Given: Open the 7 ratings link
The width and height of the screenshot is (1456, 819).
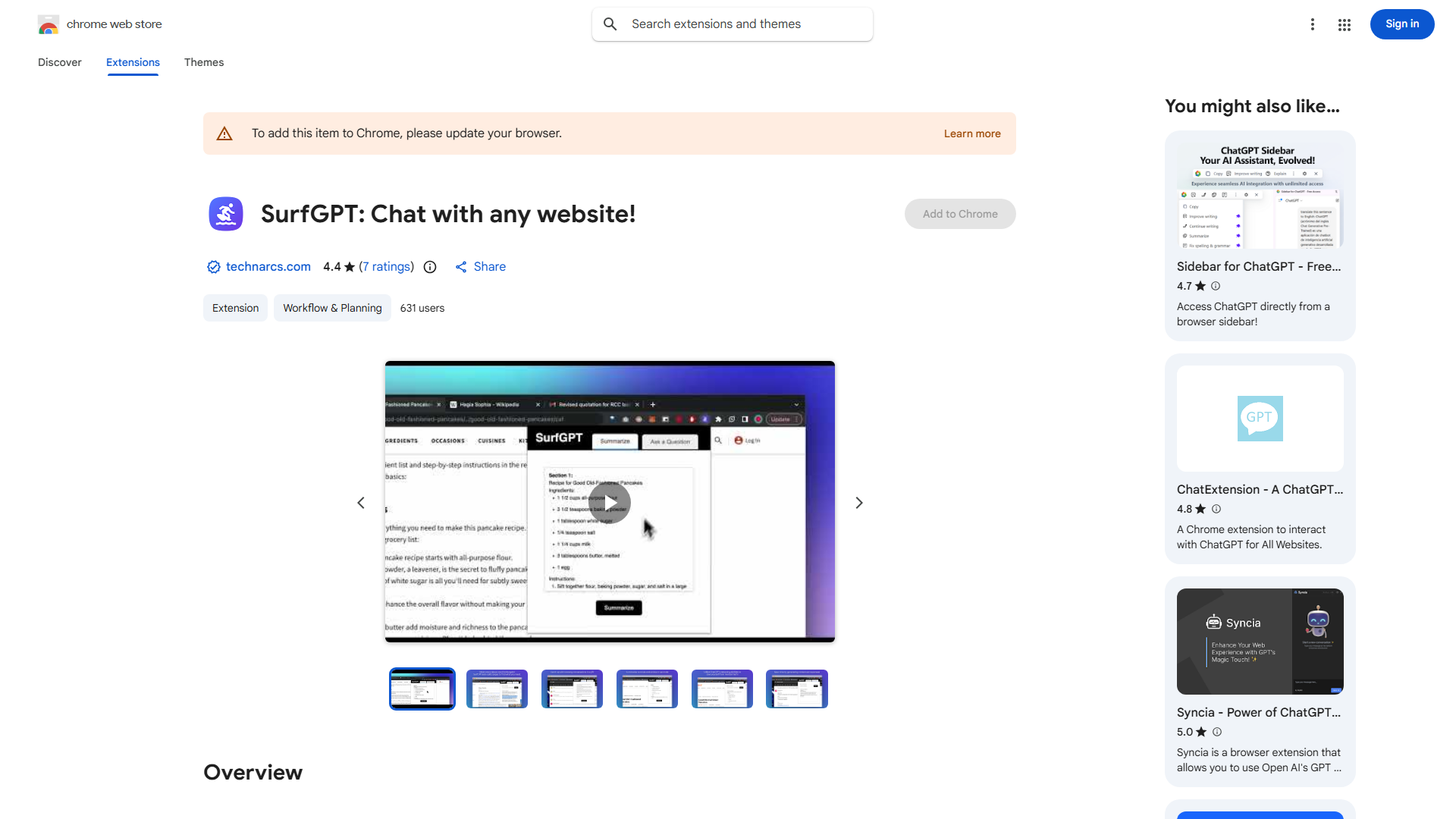Looking at the screenshot, I should (387, 267).
